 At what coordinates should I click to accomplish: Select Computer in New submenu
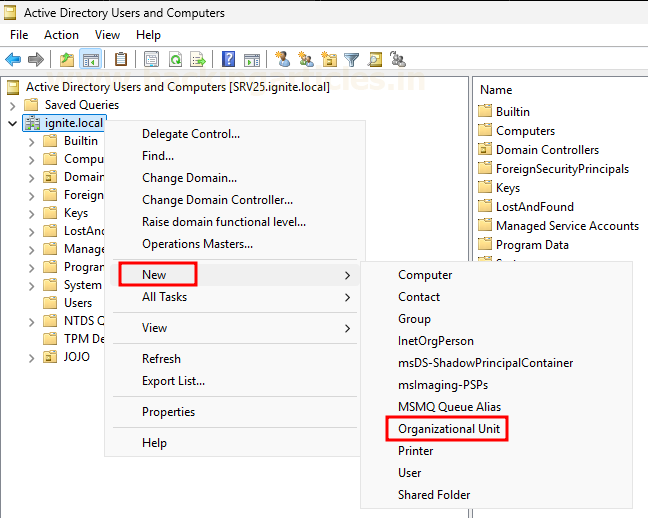tap(425, 275)
